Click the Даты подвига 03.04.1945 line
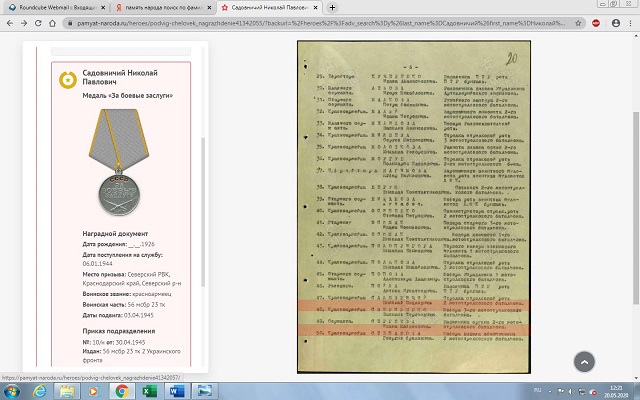Screen dimensions: 640x400 [x=118, y=315]
